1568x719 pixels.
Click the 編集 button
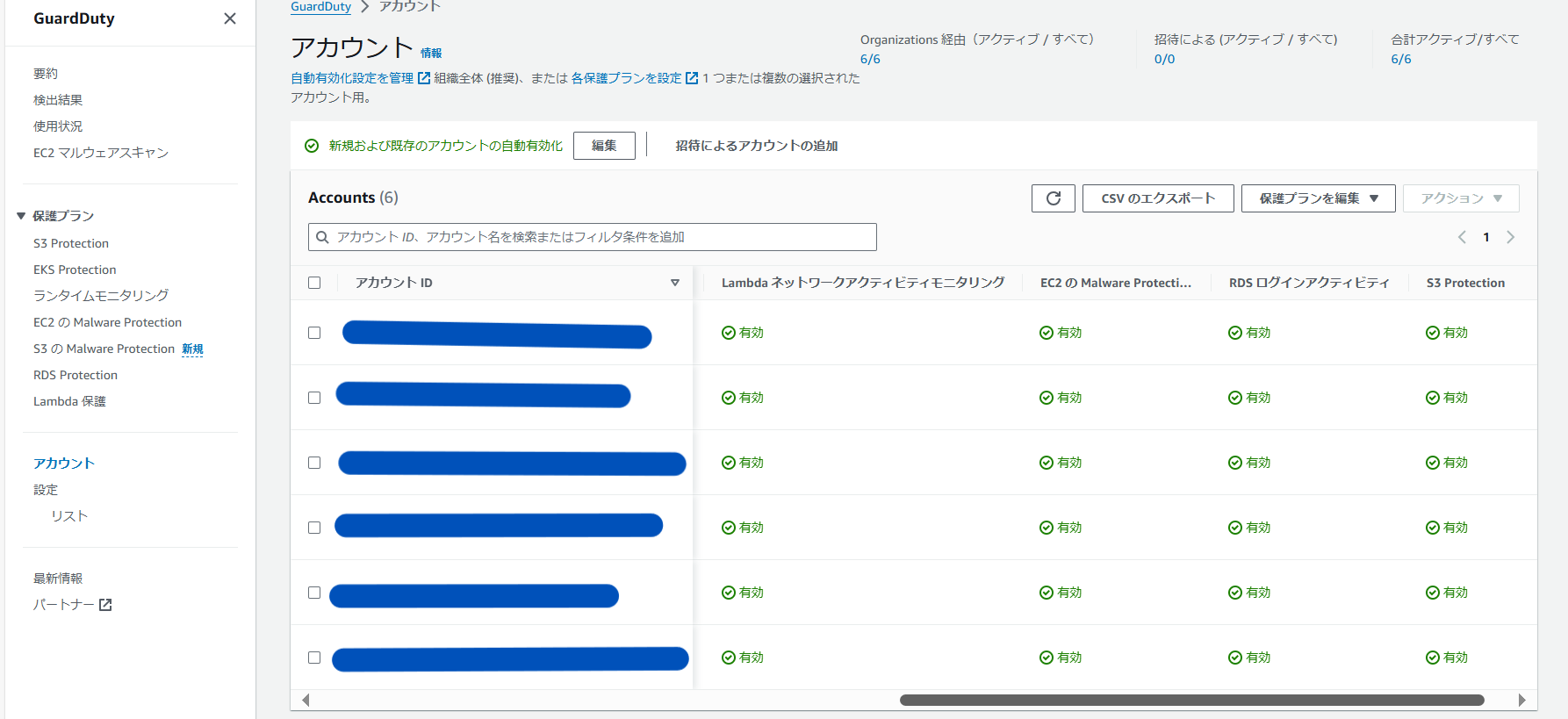coord(604,146)
